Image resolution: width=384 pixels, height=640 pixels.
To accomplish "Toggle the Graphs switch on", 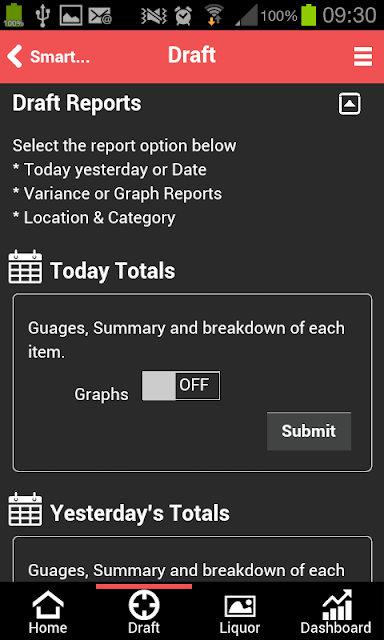I will click(x=181, y=386).
